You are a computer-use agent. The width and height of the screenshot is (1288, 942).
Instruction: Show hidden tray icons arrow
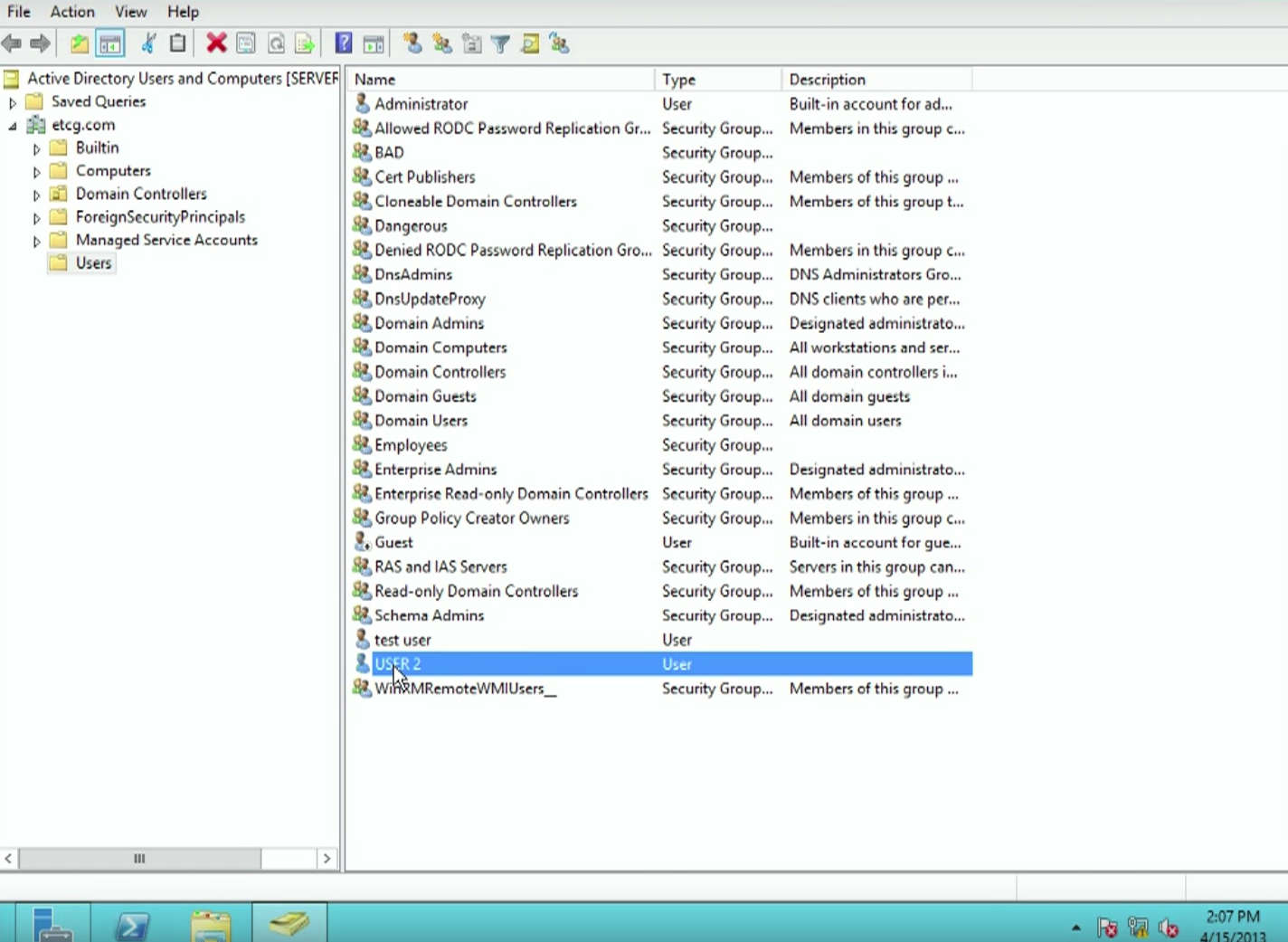1075,928
